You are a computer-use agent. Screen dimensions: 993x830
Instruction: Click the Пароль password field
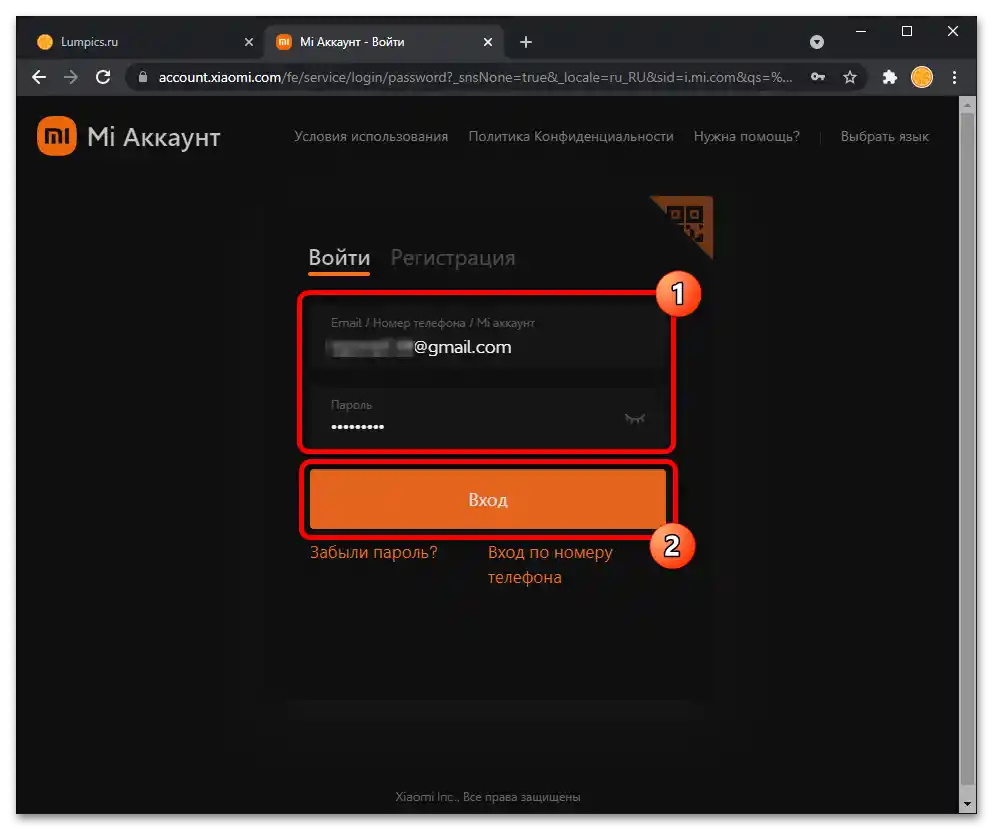(x=487, y=416)
